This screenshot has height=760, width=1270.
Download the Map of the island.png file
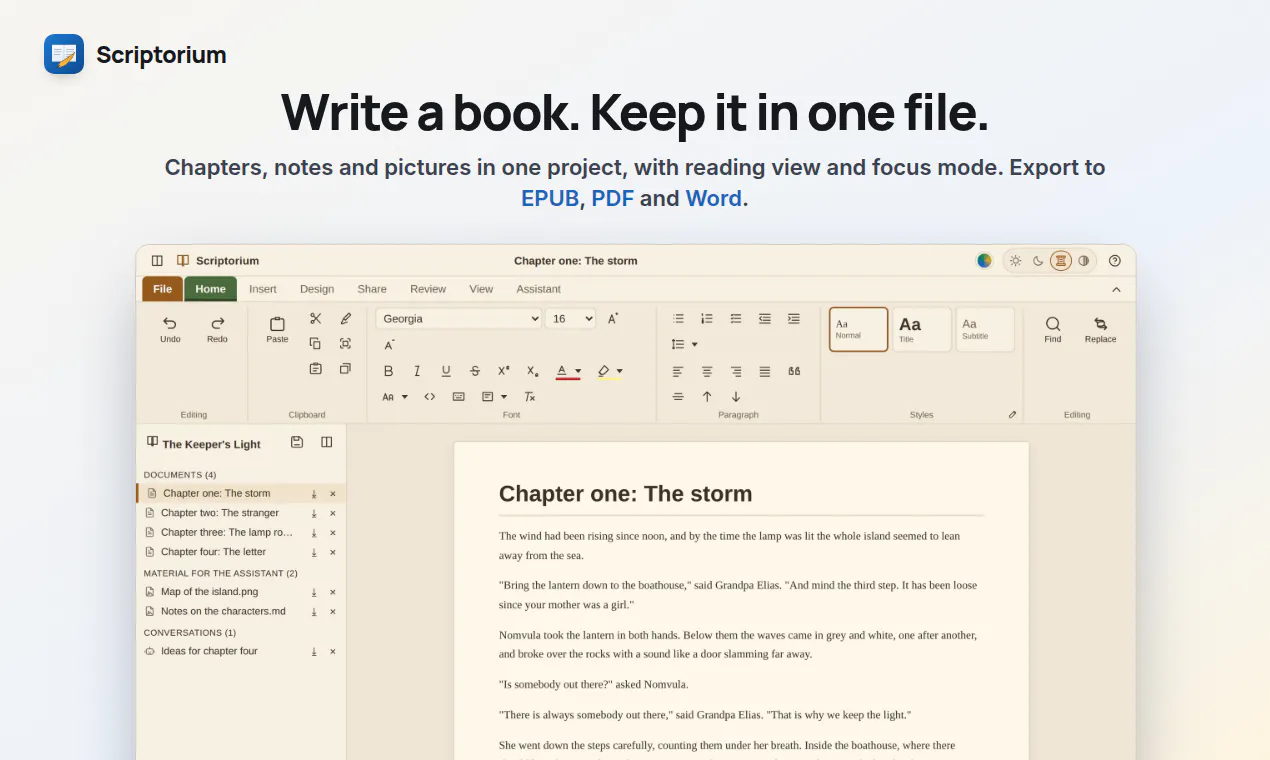314,592
